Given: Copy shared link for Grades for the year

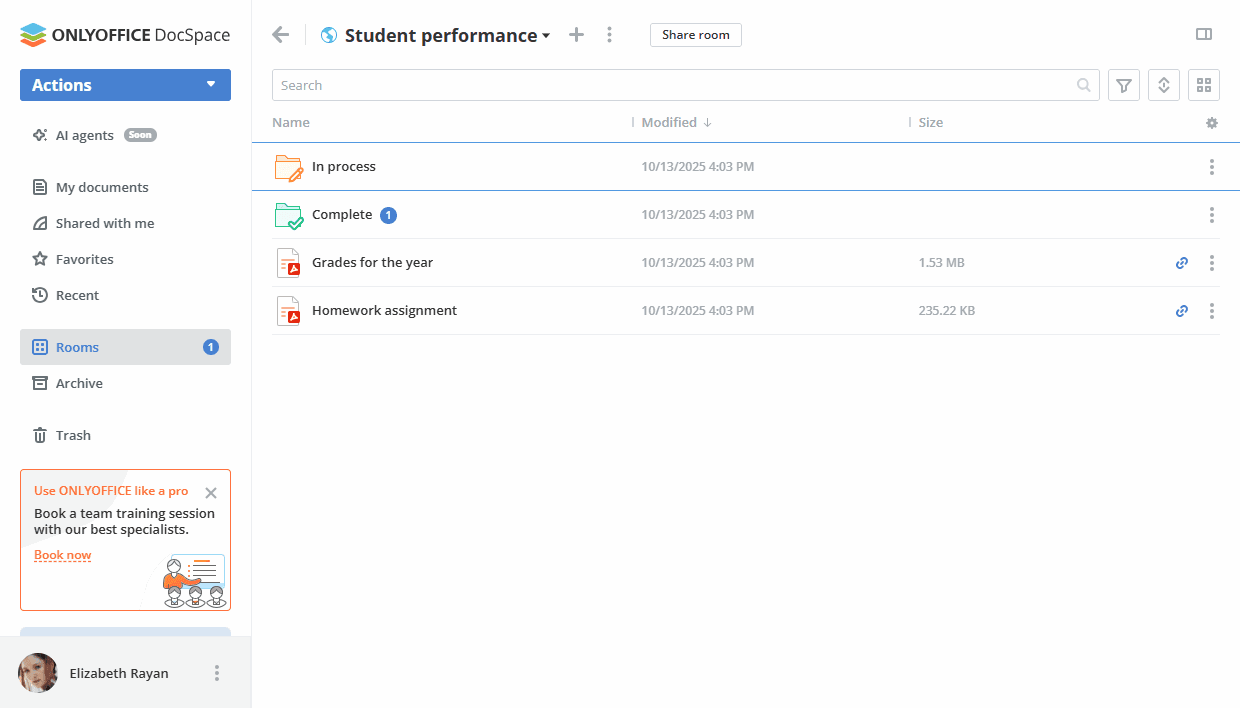Looking at the screenshot, I should pos(1182,263).
